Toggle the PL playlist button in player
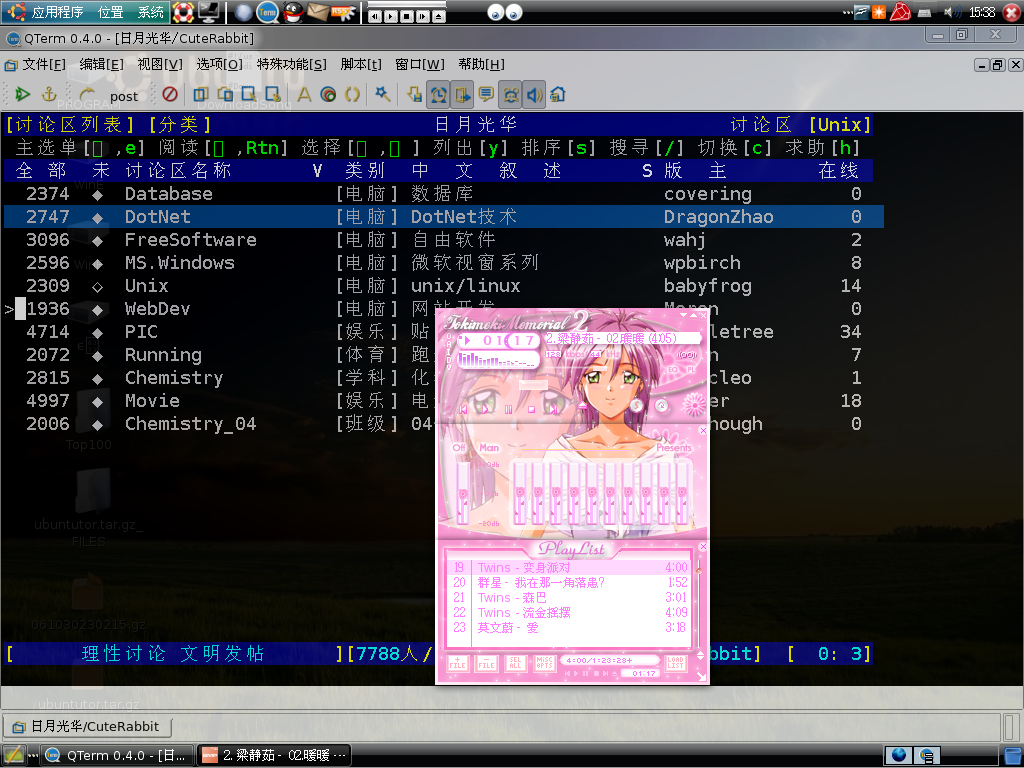Image resolution: width=1024 pixels, height=768 pixels. tap(691, 370)
